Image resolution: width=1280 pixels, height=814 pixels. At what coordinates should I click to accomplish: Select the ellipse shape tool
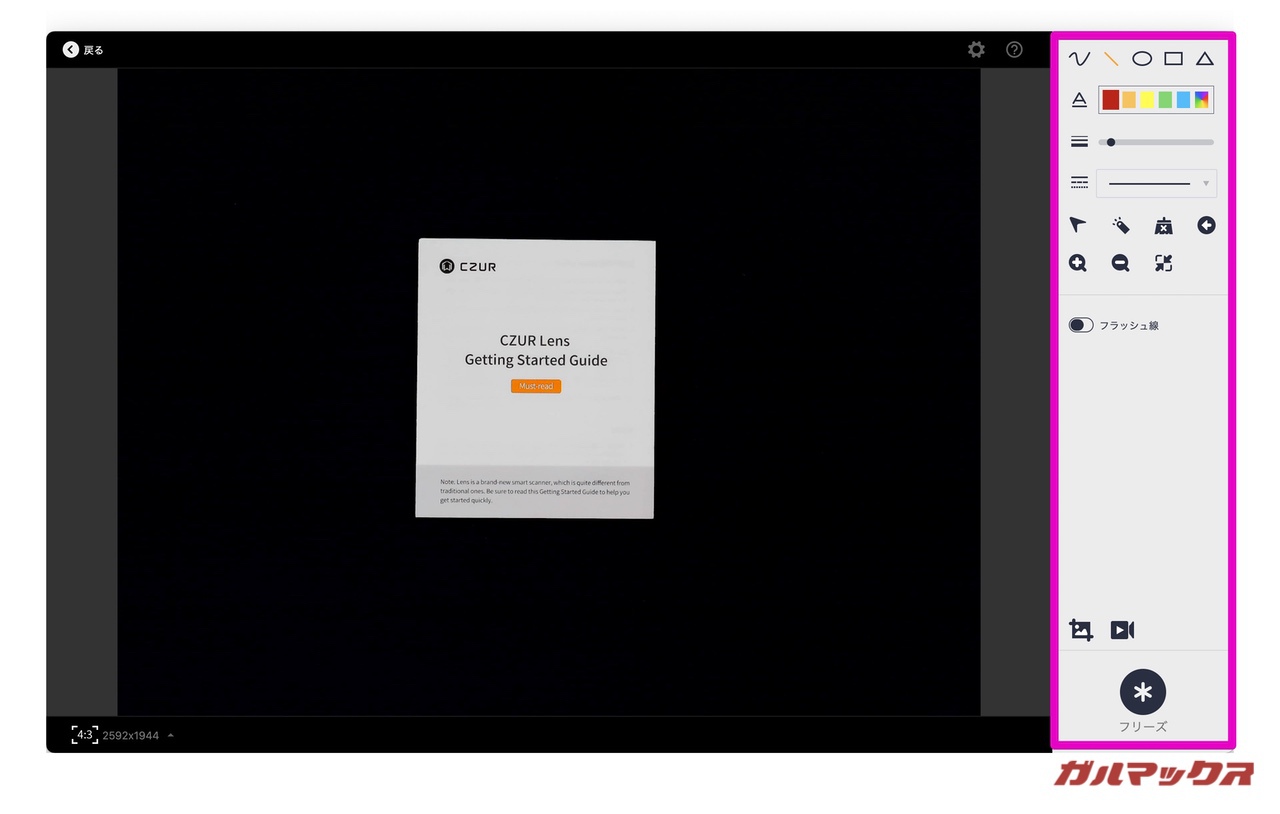coord(1142,59)
